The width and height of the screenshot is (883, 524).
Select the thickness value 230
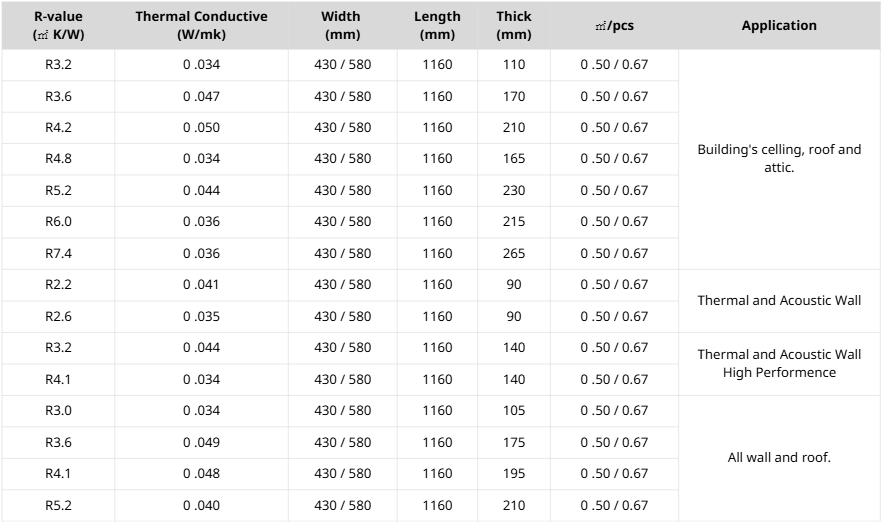(x=514, y=191)
